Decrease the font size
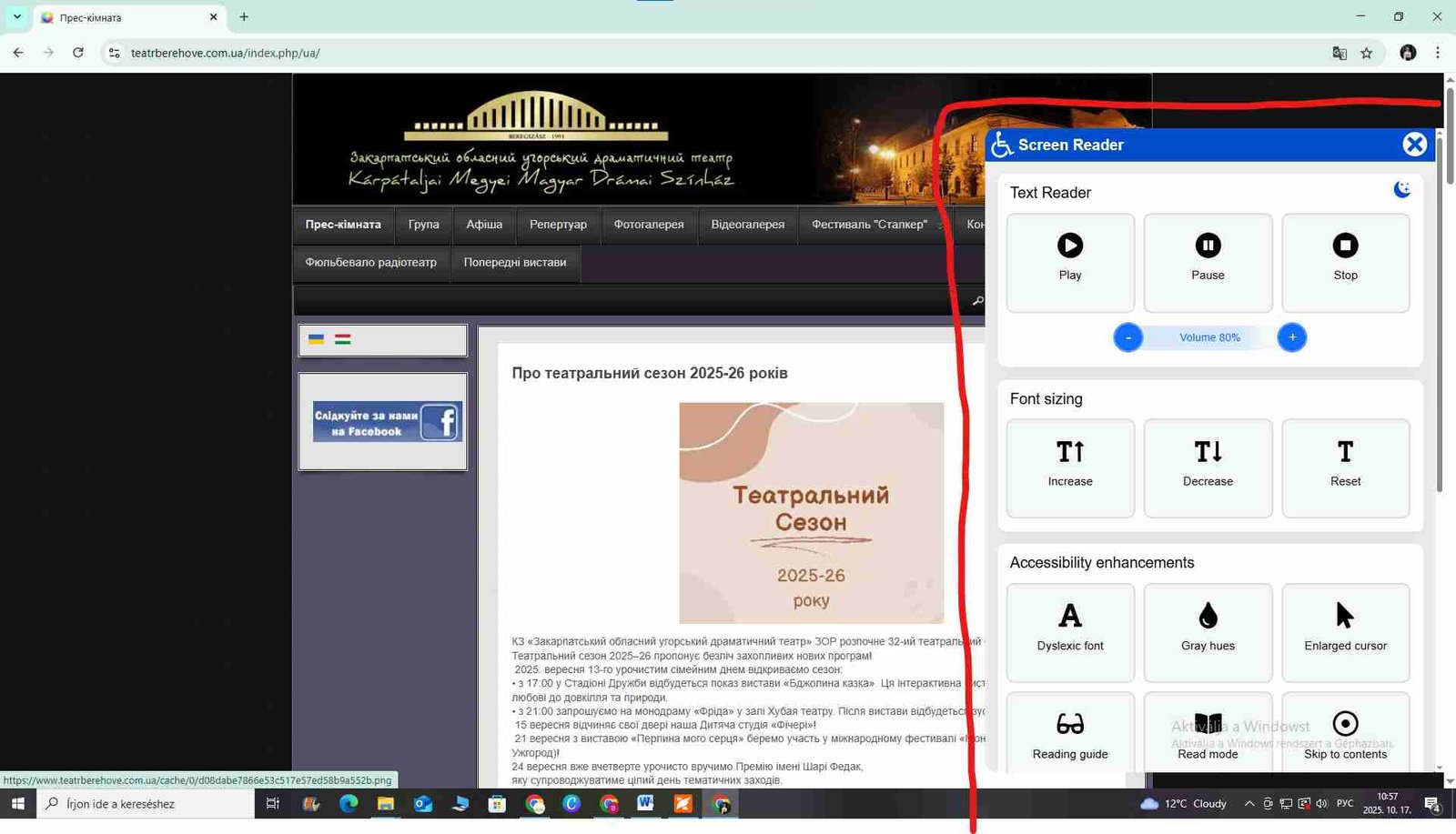Screen dimensions: 1456x834 [1208, 467]
